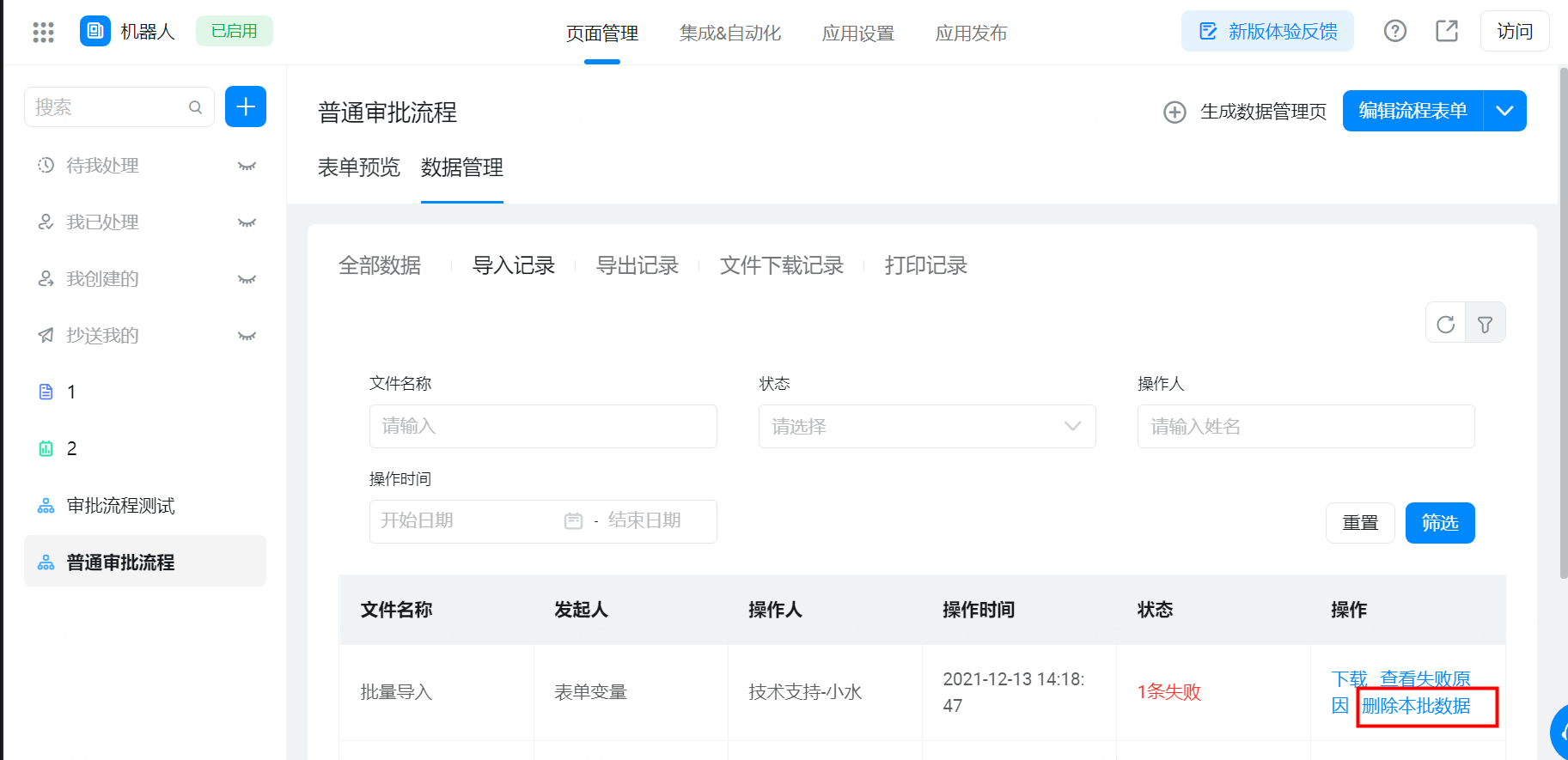
Task: Open the 状态 请选择 dropdown
Action: pos(927,426)
